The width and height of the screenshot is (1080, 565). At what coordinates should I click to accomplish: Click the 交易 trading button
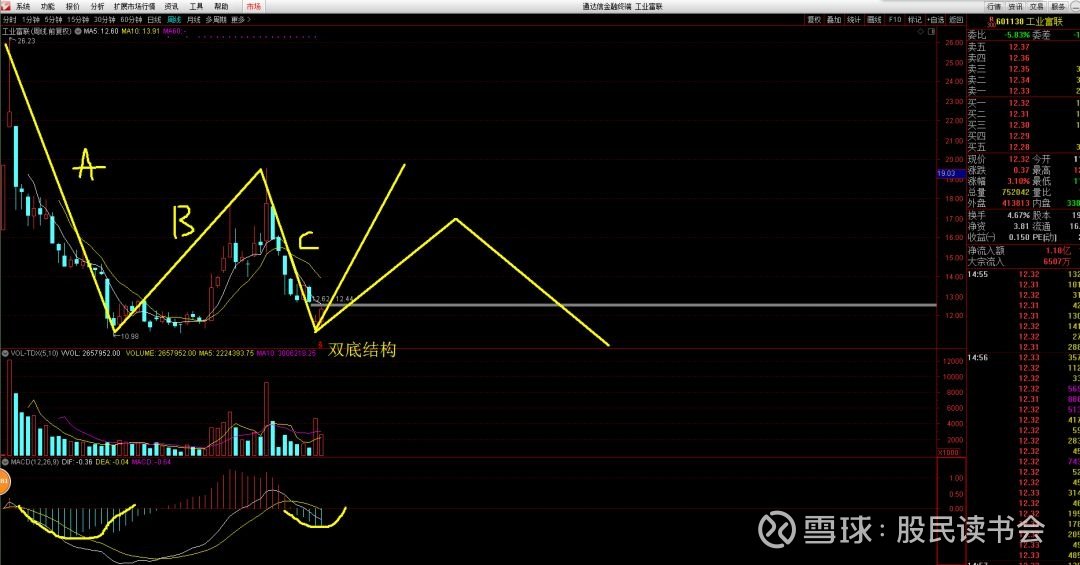[x=1037, y=6]
